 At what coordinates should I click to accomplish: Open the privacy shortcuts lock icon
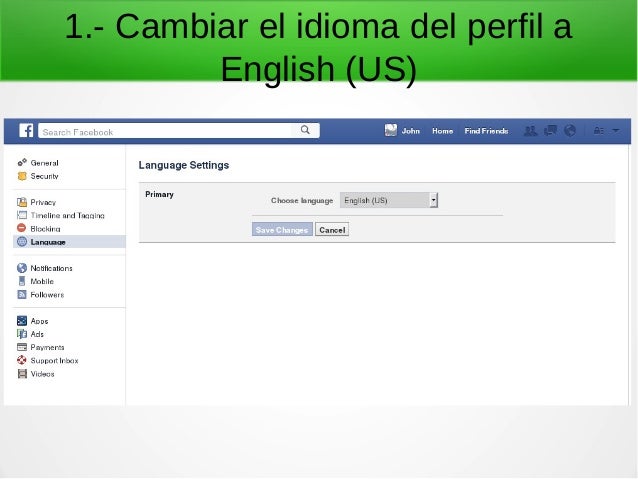(x=598, y=131)
